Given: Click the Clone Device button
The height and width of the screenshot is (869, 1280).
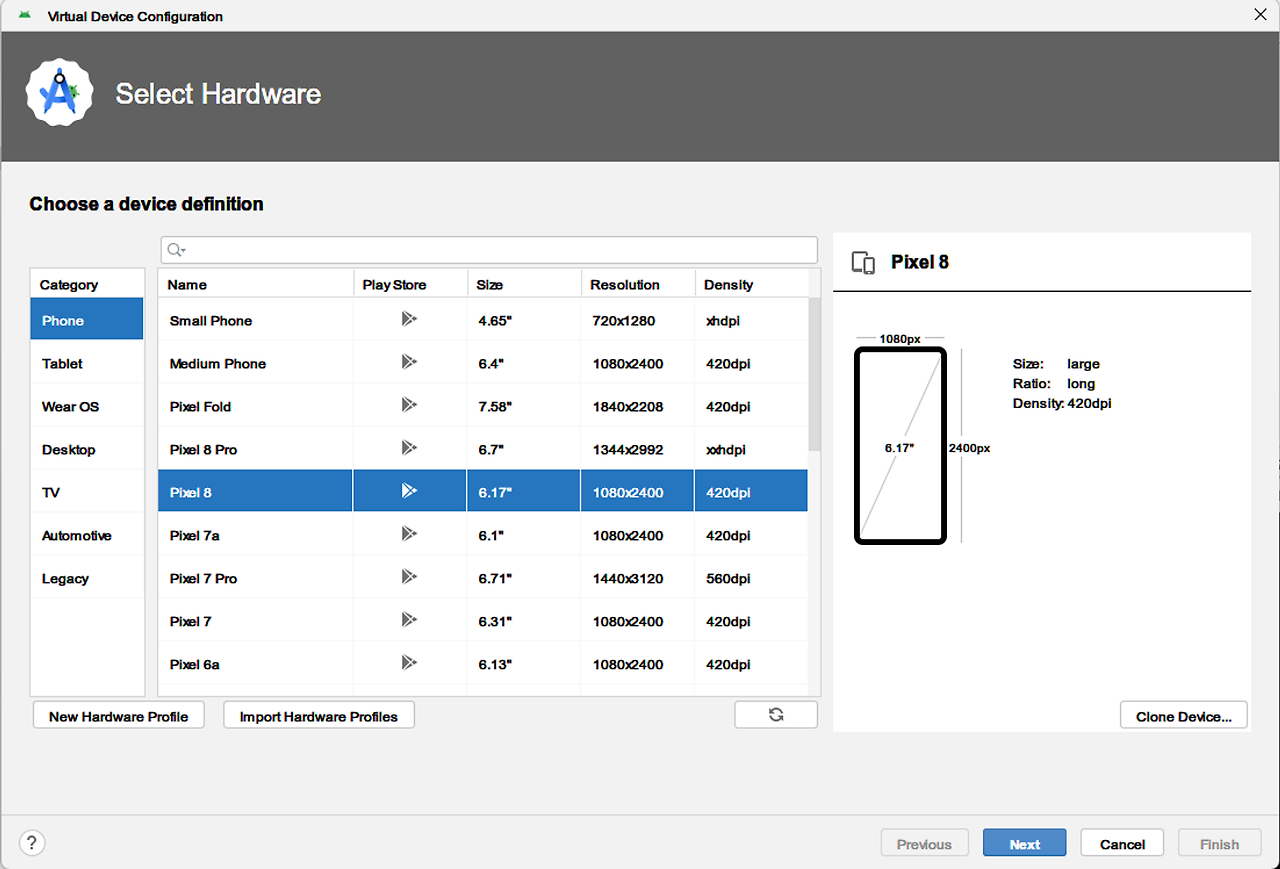Looking at the screenshot, I should [1184, 716].
